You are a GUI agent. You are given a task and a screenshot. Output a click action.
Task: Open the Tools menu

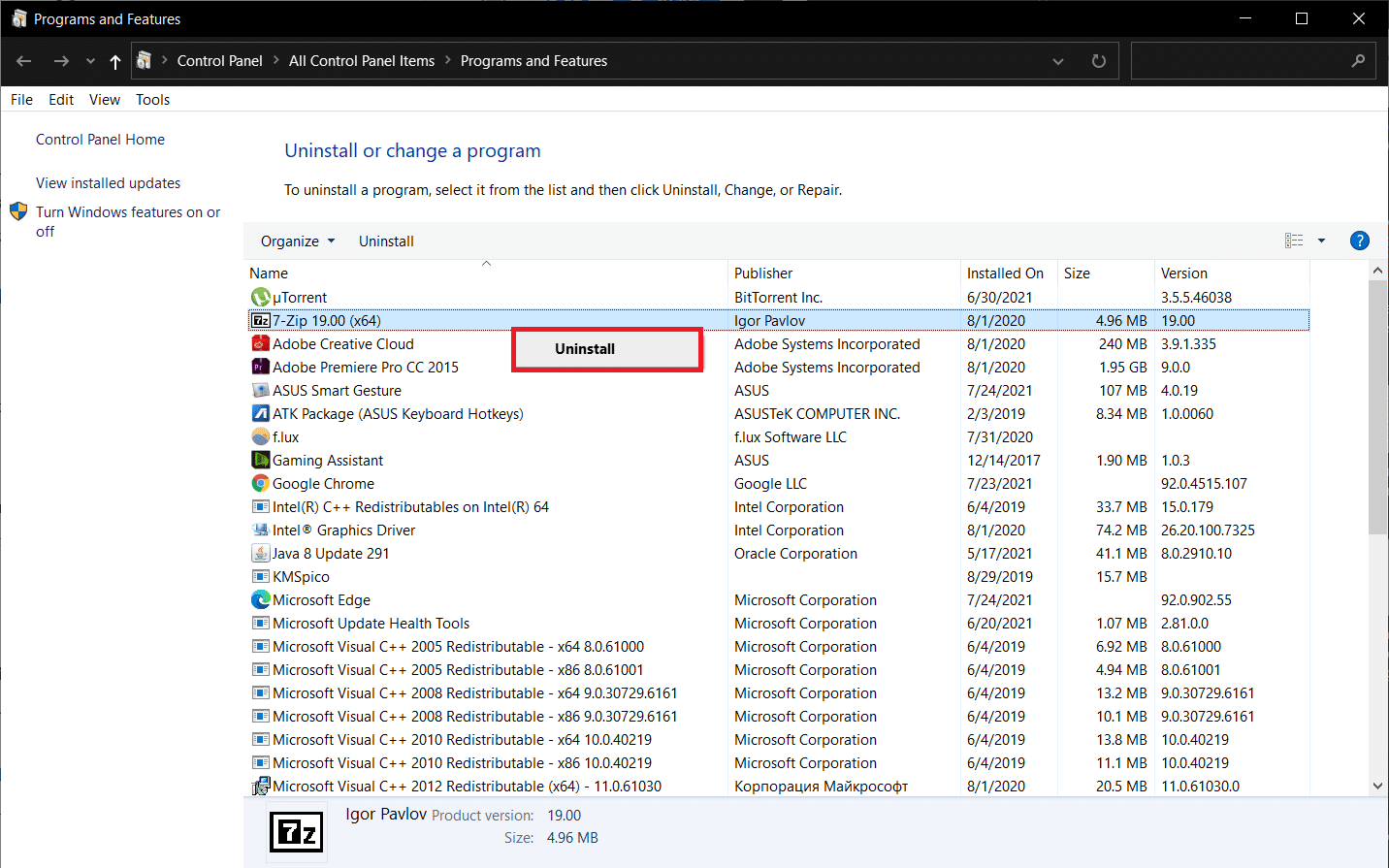point(152,100)
